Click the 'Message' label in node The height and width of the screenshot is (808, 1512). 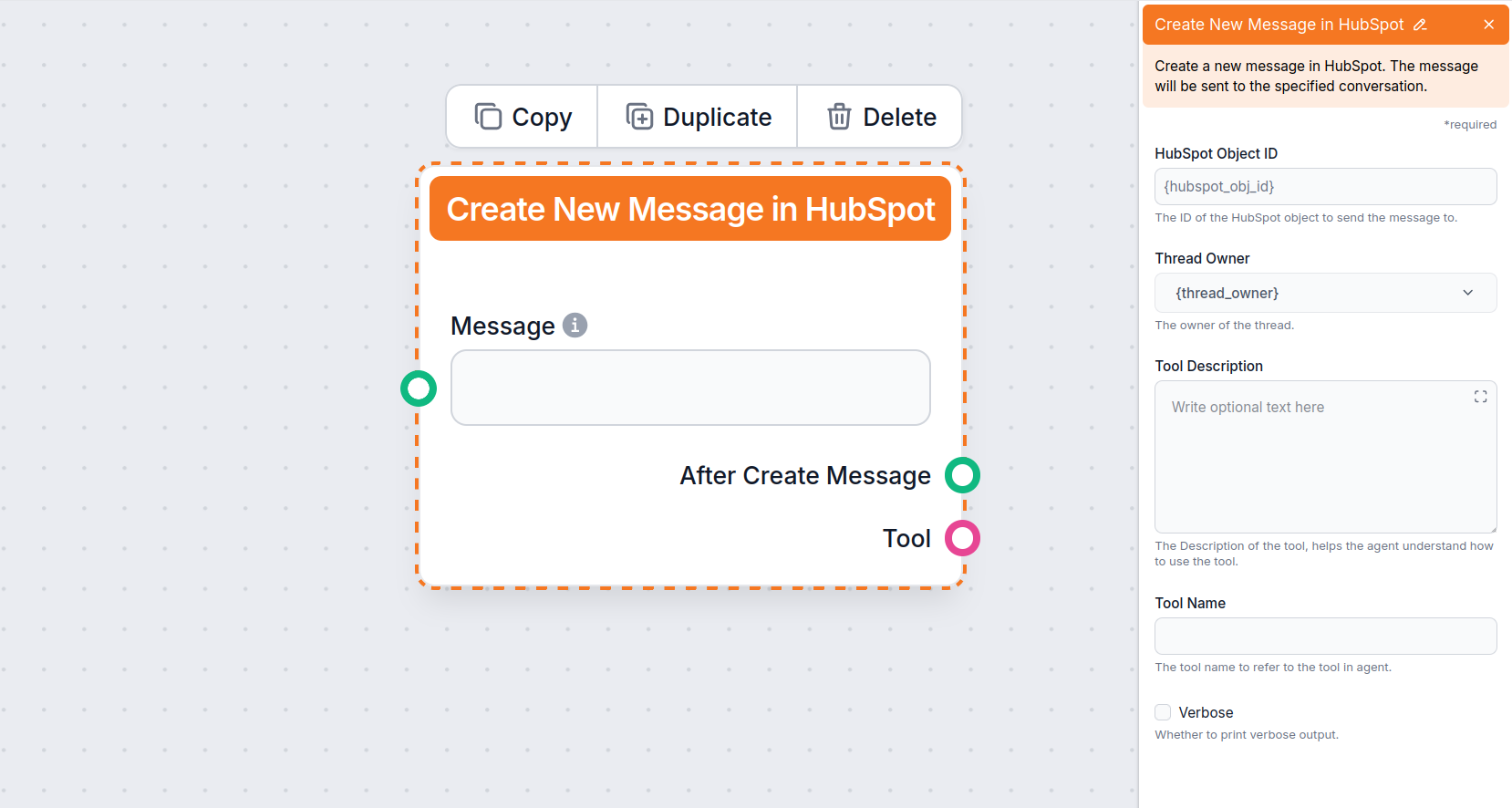502,326
